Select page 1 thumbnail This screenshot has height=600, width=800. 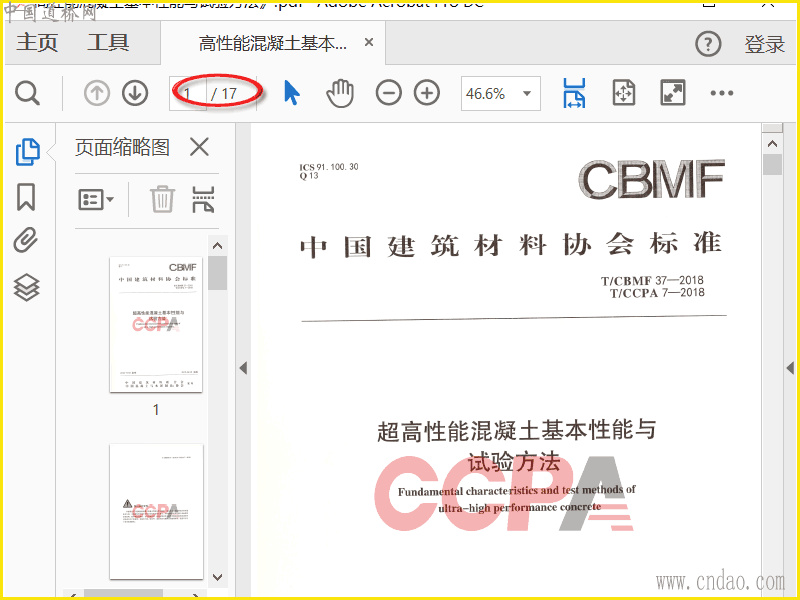tap(156, 324)
